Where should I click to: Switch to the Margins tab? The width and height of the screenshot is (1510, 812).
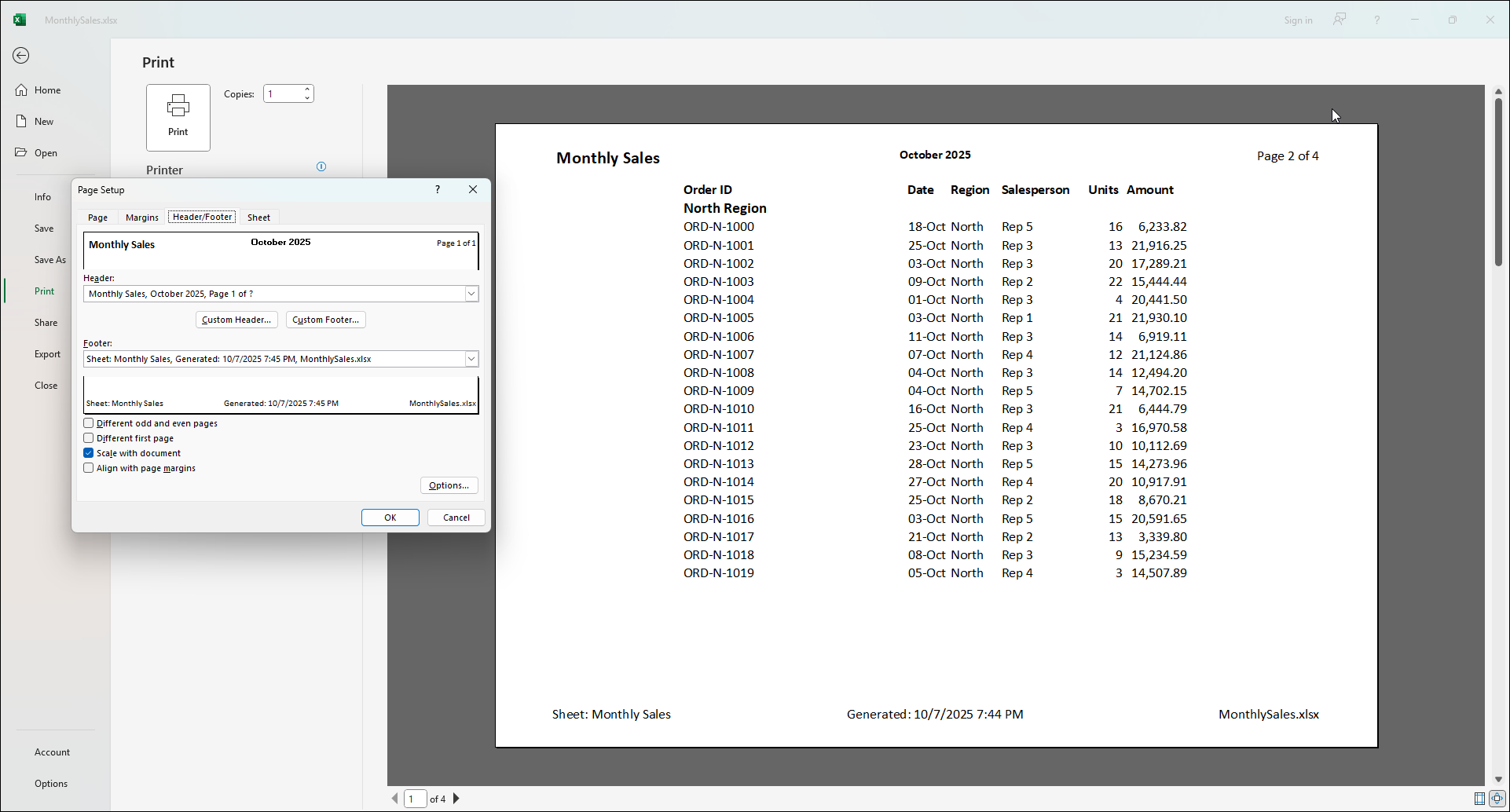coord(141,217)
